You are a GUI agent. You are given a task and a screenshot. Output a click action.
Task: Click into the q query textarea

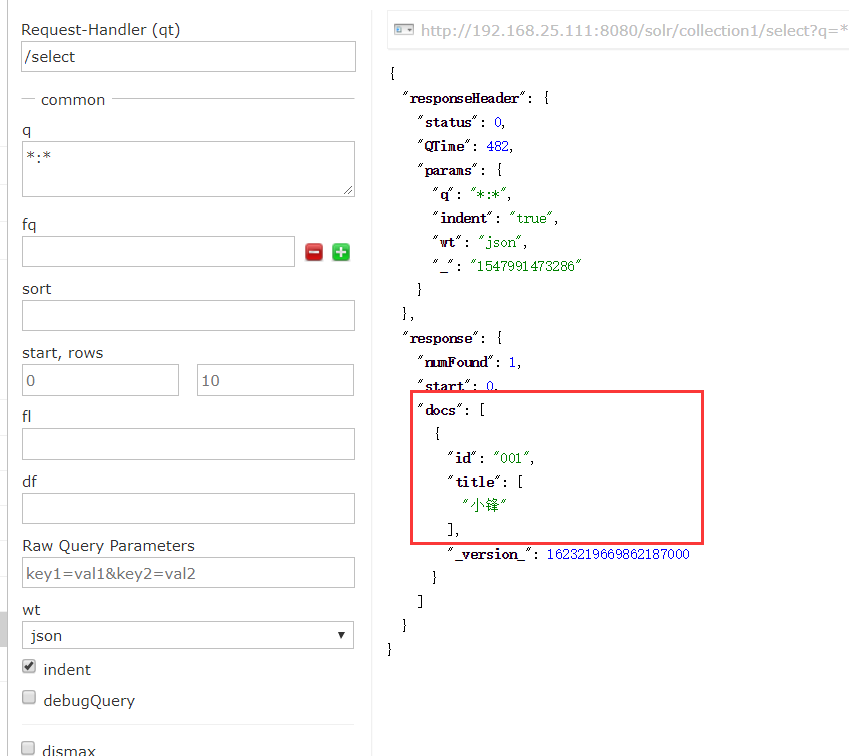point(188,169)
